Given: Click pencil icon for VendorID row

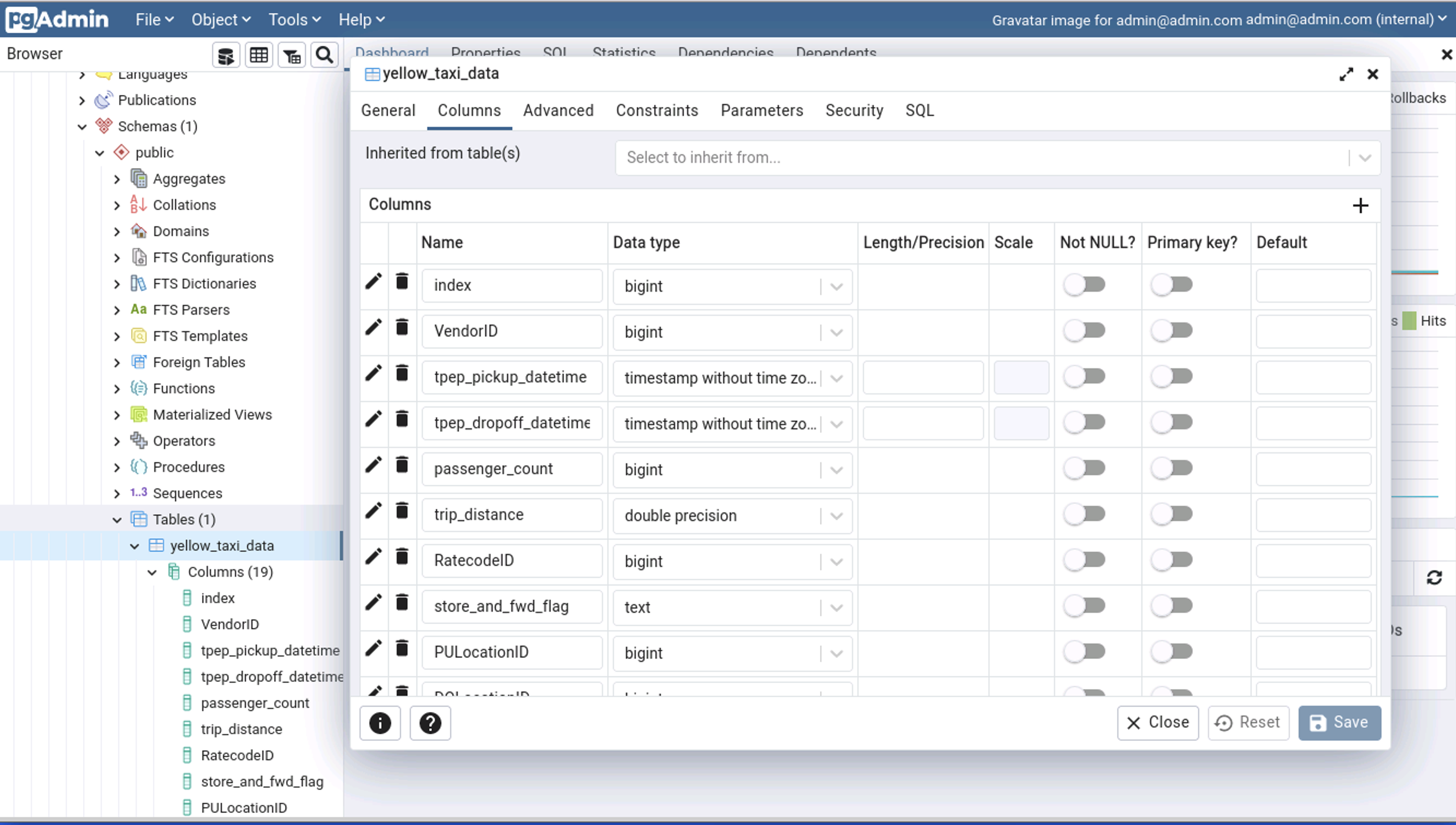Looking at the screenshot, I should (x=374, y=327).
